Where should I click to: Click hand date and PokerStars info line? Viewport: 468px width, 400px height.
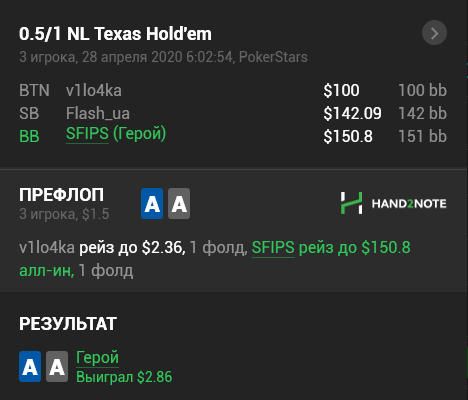coord(163,57)
